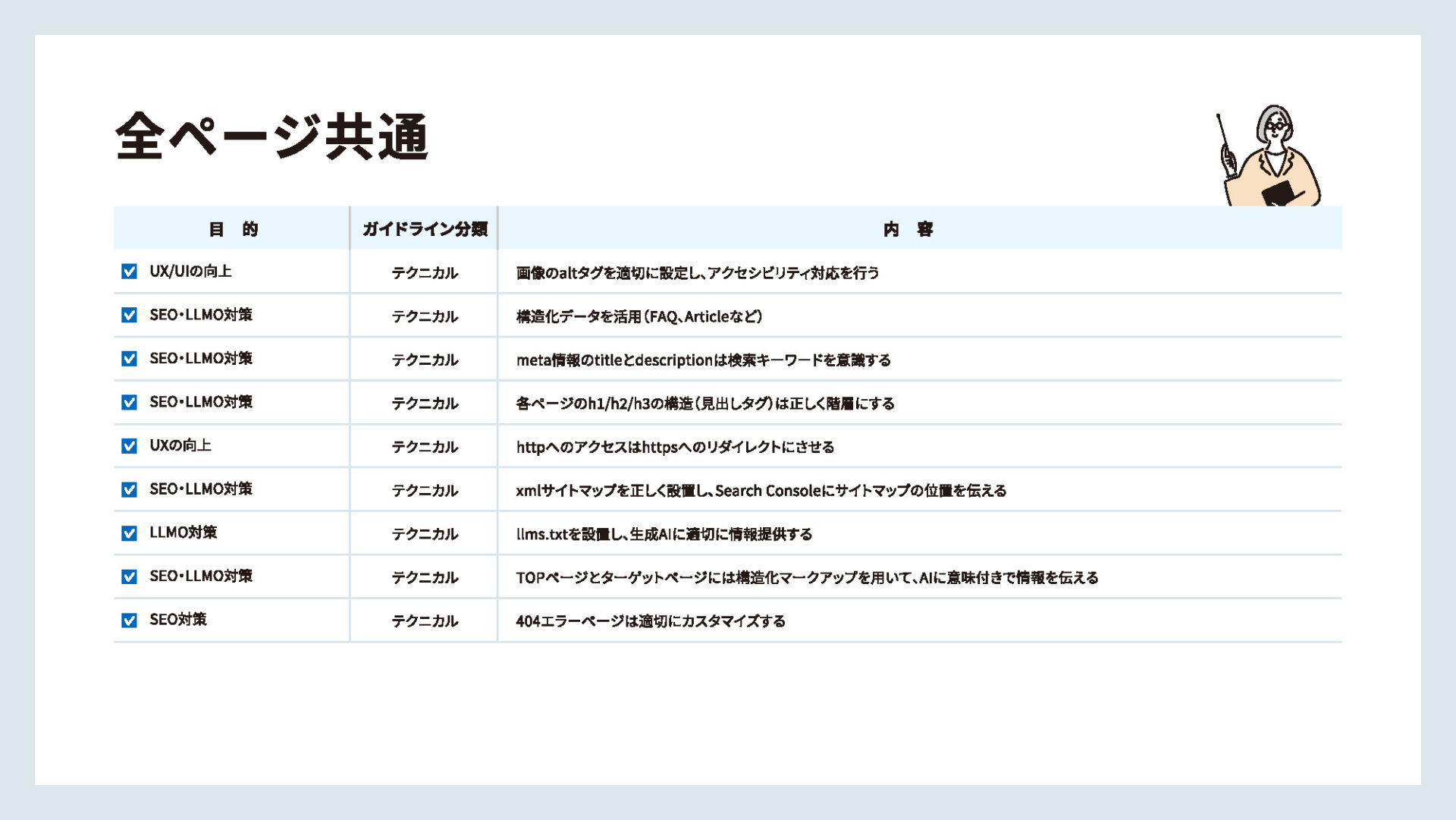Click the https redirect content text

[x=675, y=448]
